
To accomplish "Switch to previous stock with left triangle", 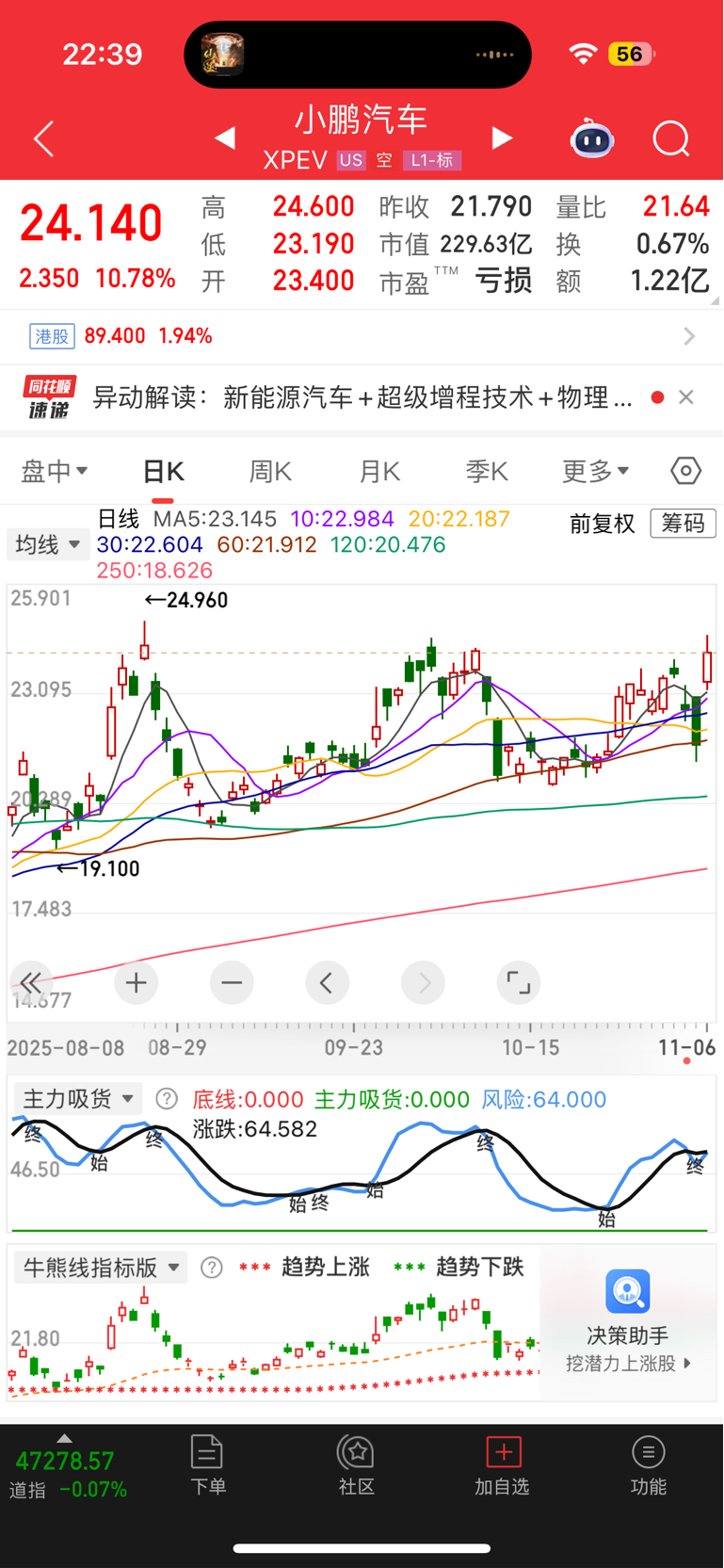I will tap(224, 138).
